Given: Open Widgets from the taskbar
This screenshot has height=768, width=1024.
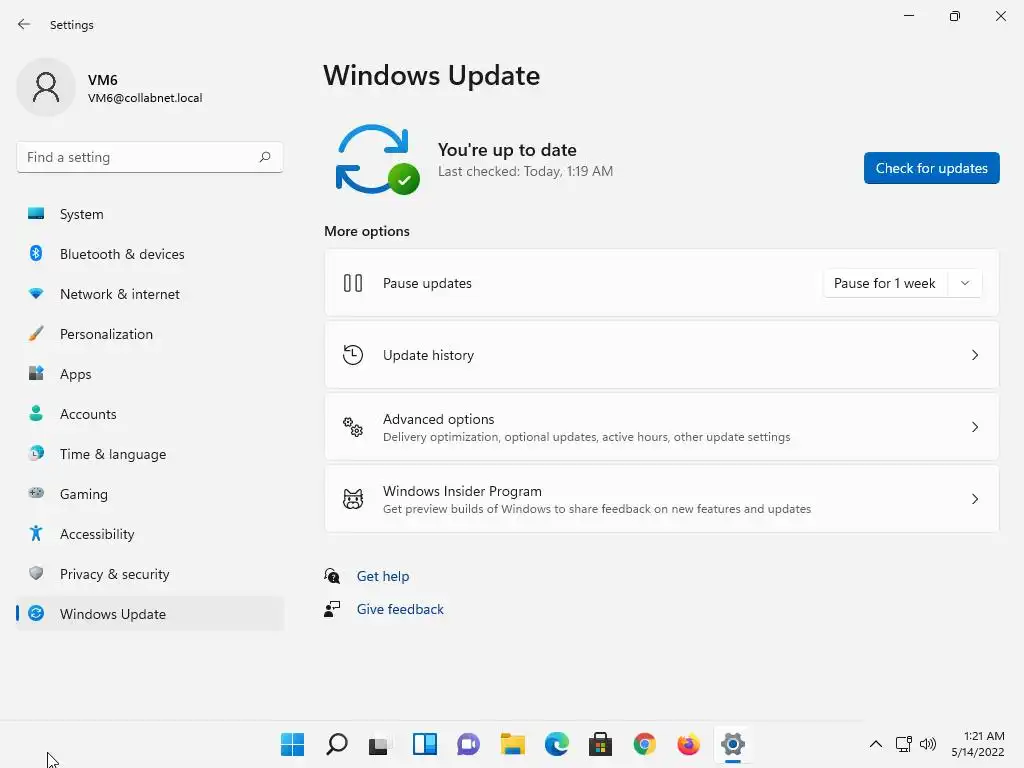Looking at the screenshot, I should click(424, 744).
